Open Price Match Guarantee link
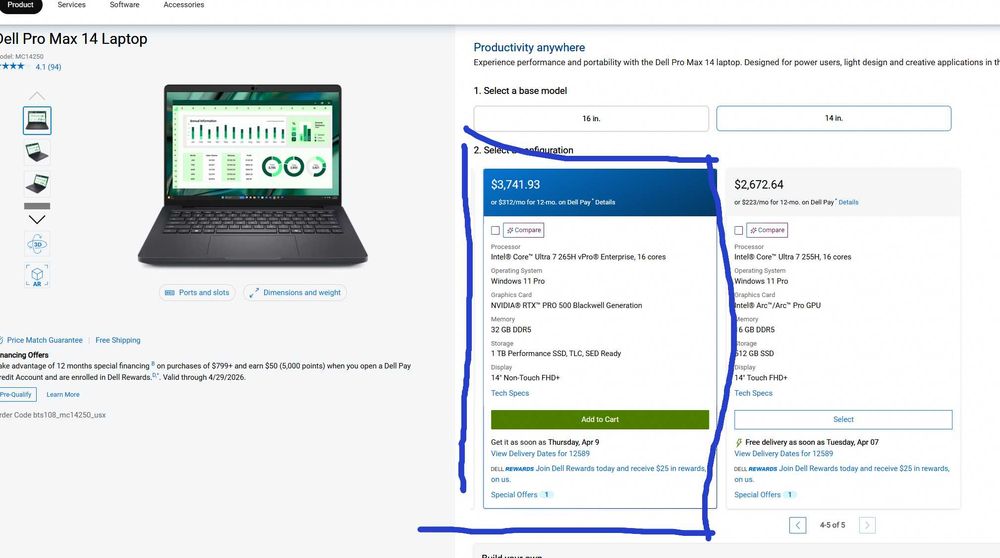1000x558 pixels. point(44,341)
